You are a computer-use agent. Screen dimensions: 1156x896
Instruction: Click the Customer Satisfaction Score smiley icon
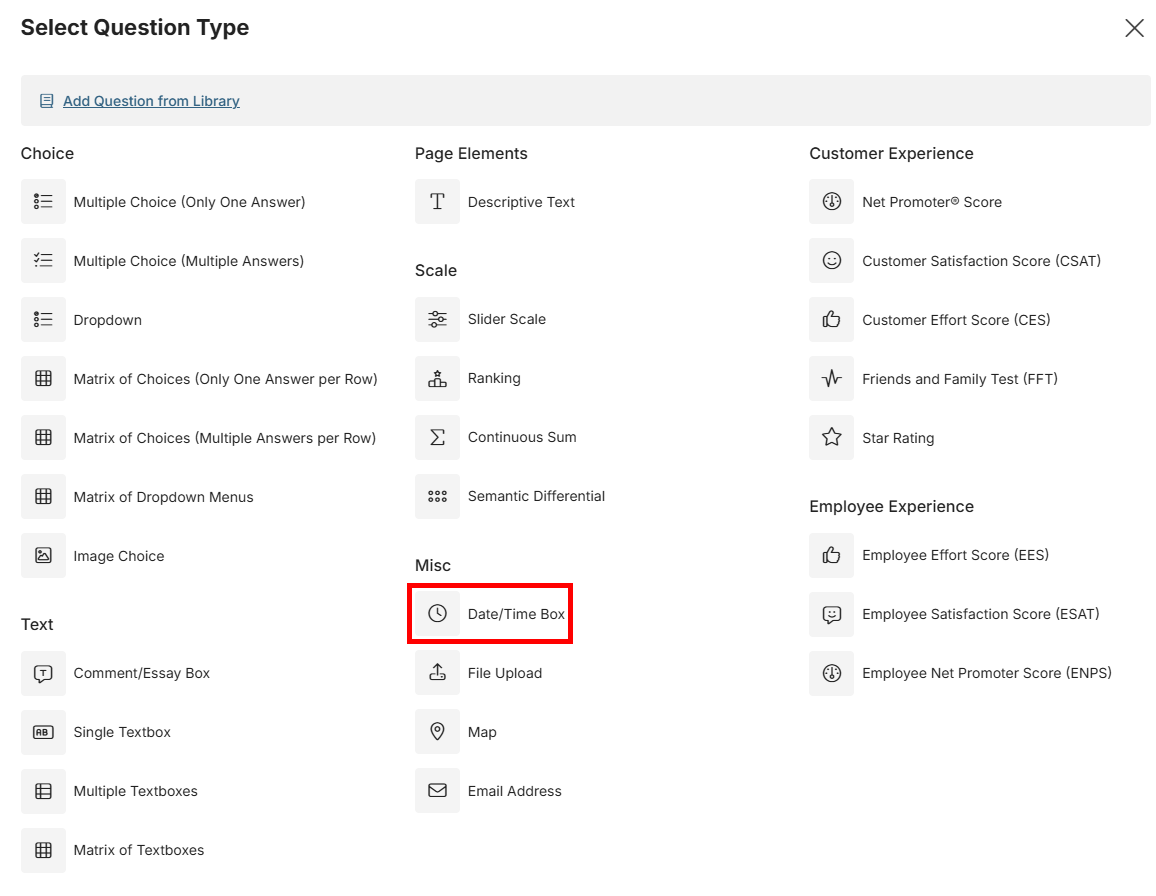click(832, 260)
